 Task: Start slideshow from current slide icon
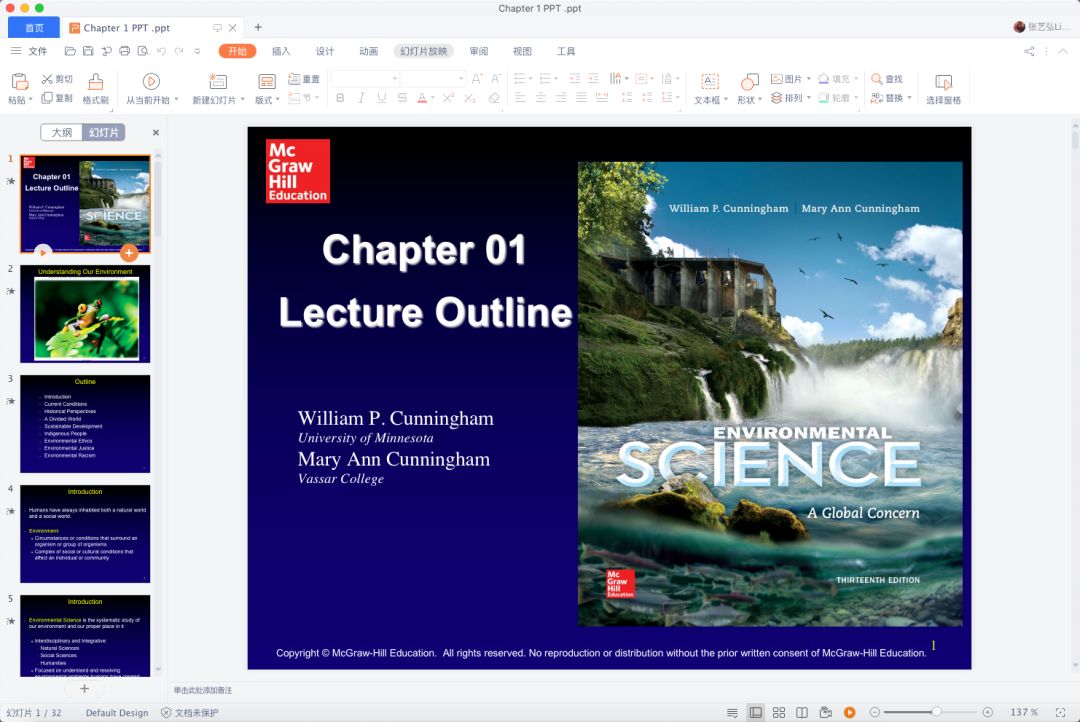[x=152, y=82]
